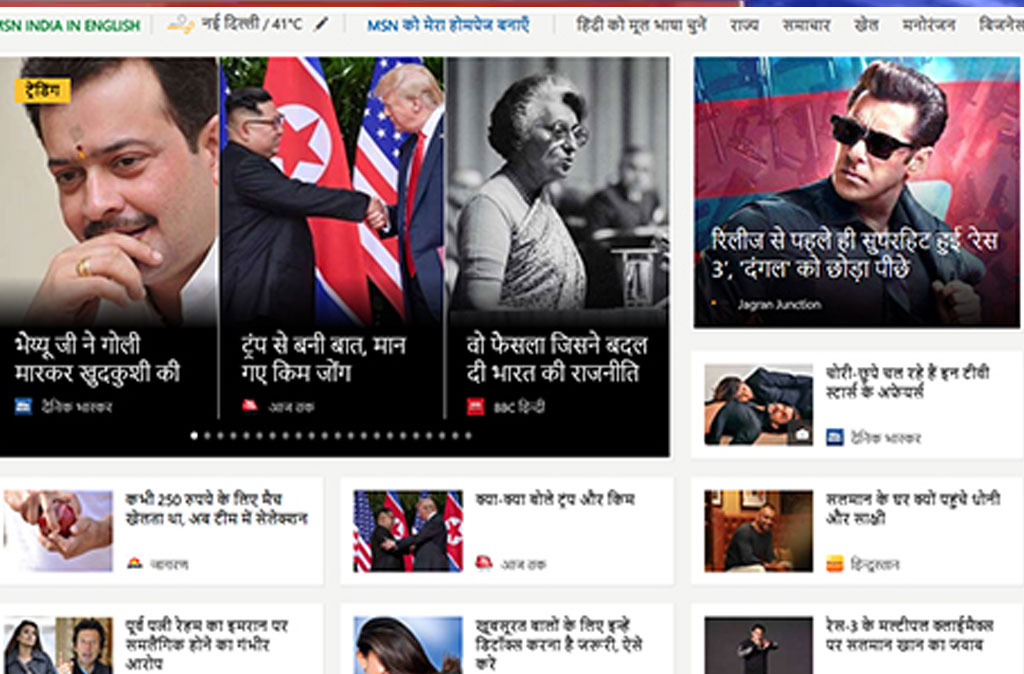The image size is (1024, 674).
Task: Switch to MSN India in English
Action: (x=70, y=25)
